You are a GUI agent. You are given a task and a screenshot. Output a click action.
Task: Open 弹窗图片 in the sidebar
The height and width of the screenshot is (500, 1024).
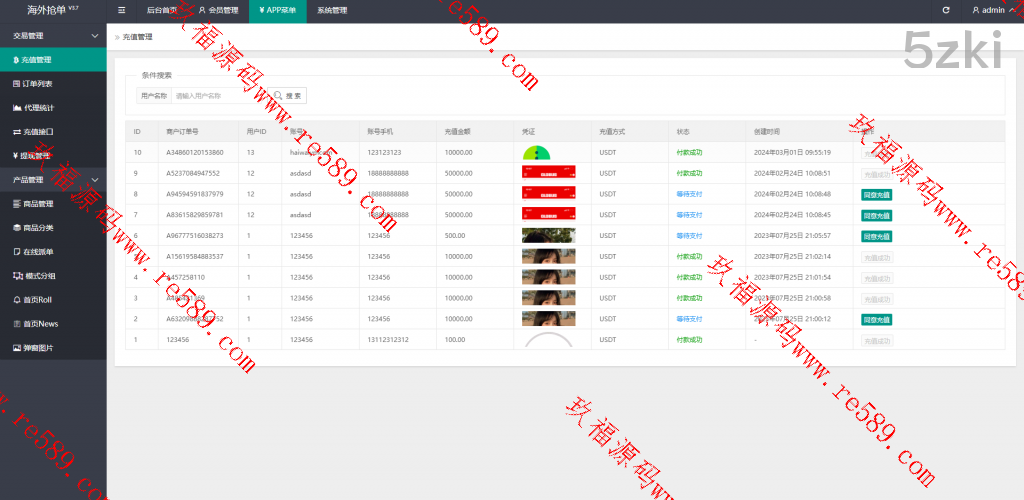pos(38,347)
